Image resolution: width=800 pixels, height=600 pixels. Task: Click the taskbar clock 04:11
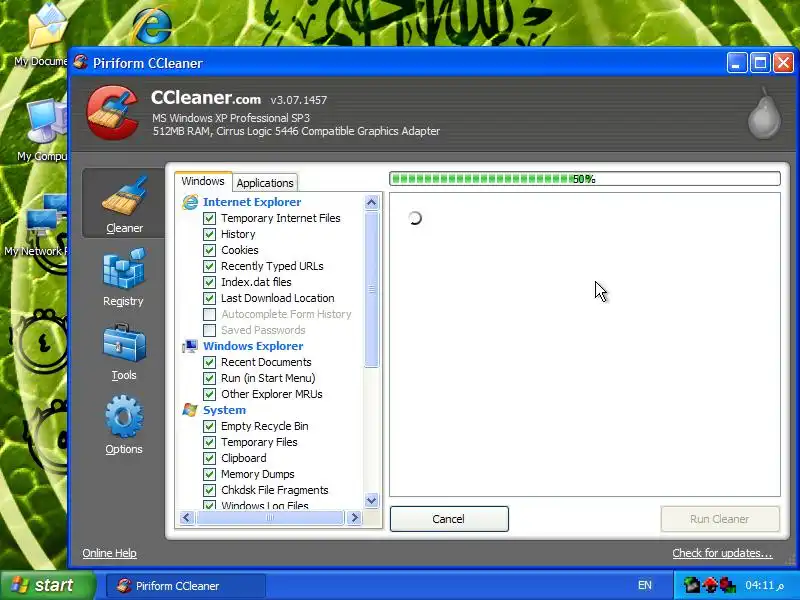[764, 585]
